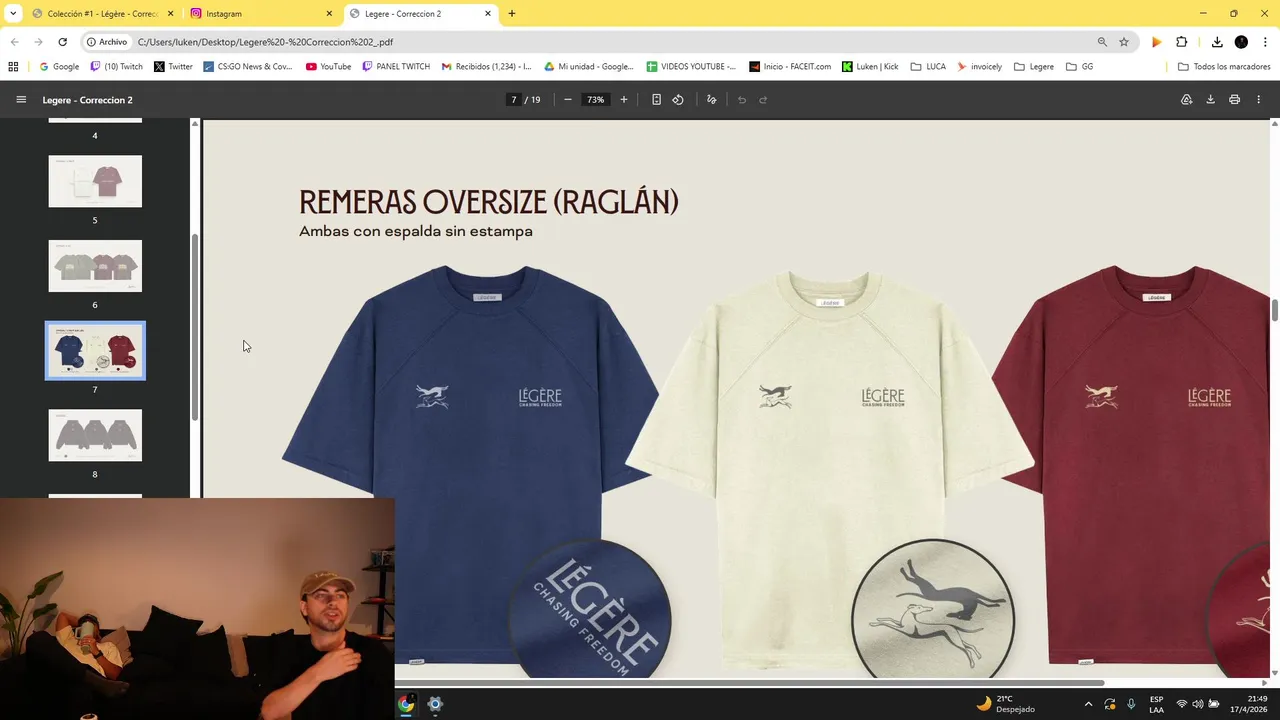Viewport: 1280px width, 720px height.
Task: Open the Chrome three-dot menu
Action: (x=1265, y=42)
